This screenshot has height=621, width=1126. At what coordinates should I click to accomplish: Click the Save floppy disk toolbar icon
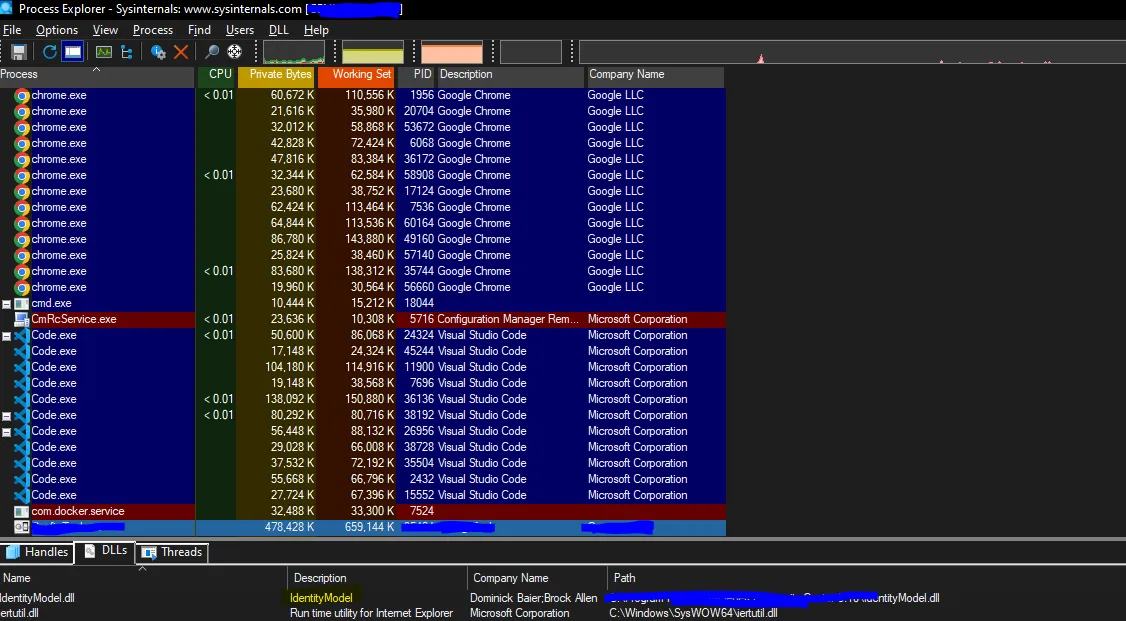click(19, 52)
